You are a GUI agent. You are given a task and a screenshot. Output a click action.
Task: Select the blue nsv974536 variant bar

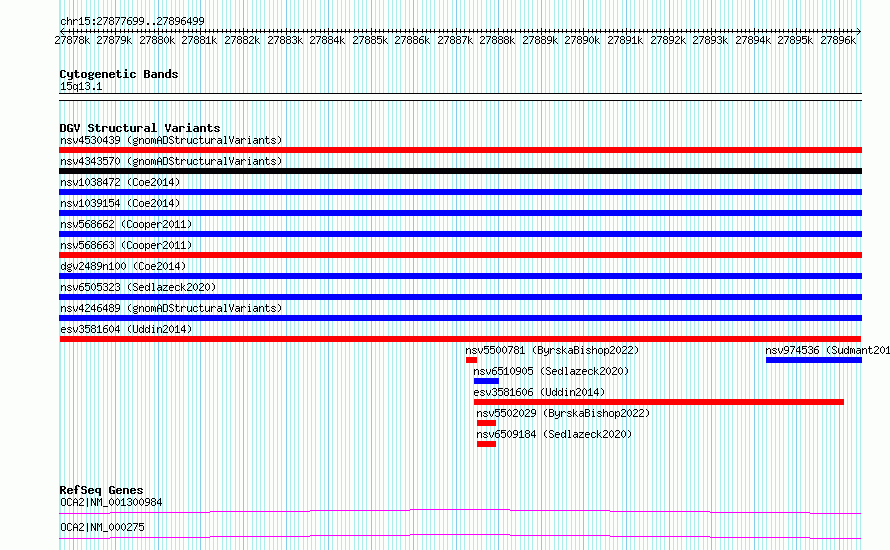point(814,360)
